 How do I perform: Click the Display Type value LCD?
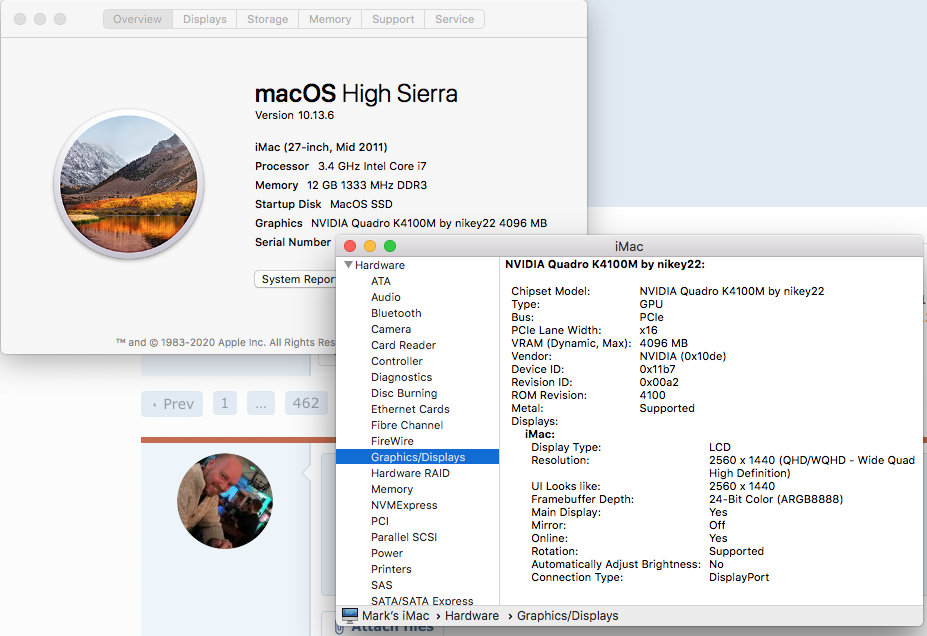point(719,447)
